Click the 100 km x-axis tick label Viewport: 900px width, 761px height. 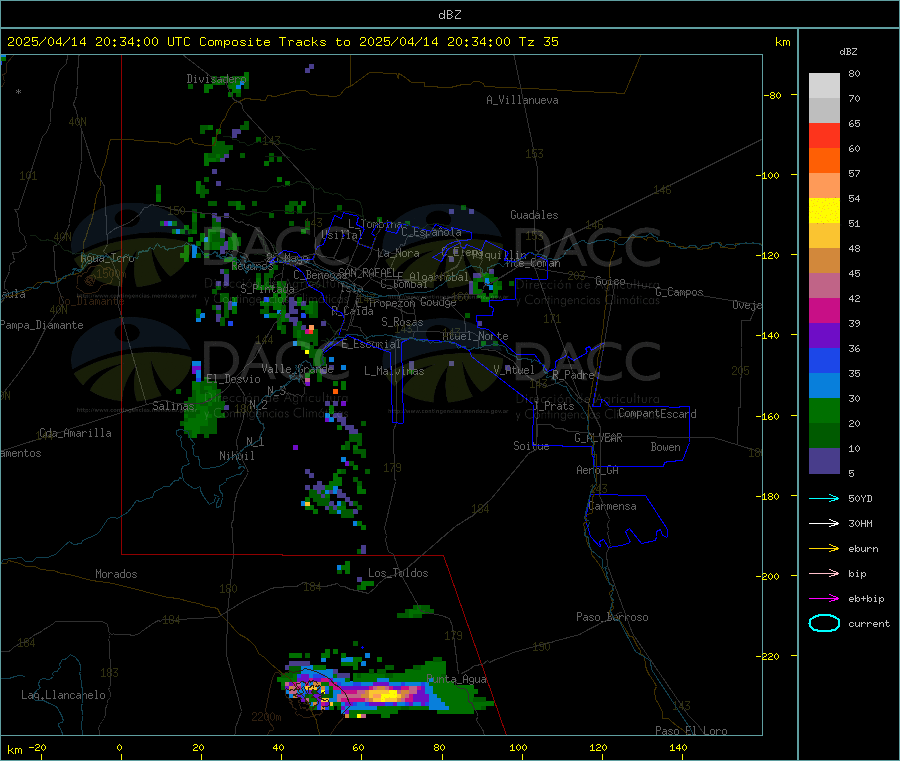pyautogui.click(x=518, y=747)
